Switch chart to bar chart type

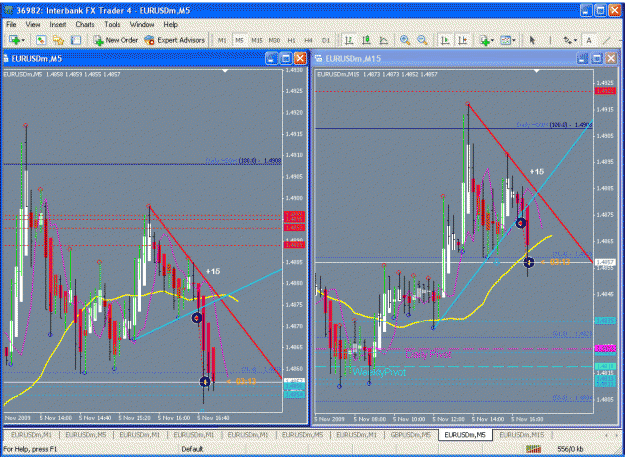349,40
